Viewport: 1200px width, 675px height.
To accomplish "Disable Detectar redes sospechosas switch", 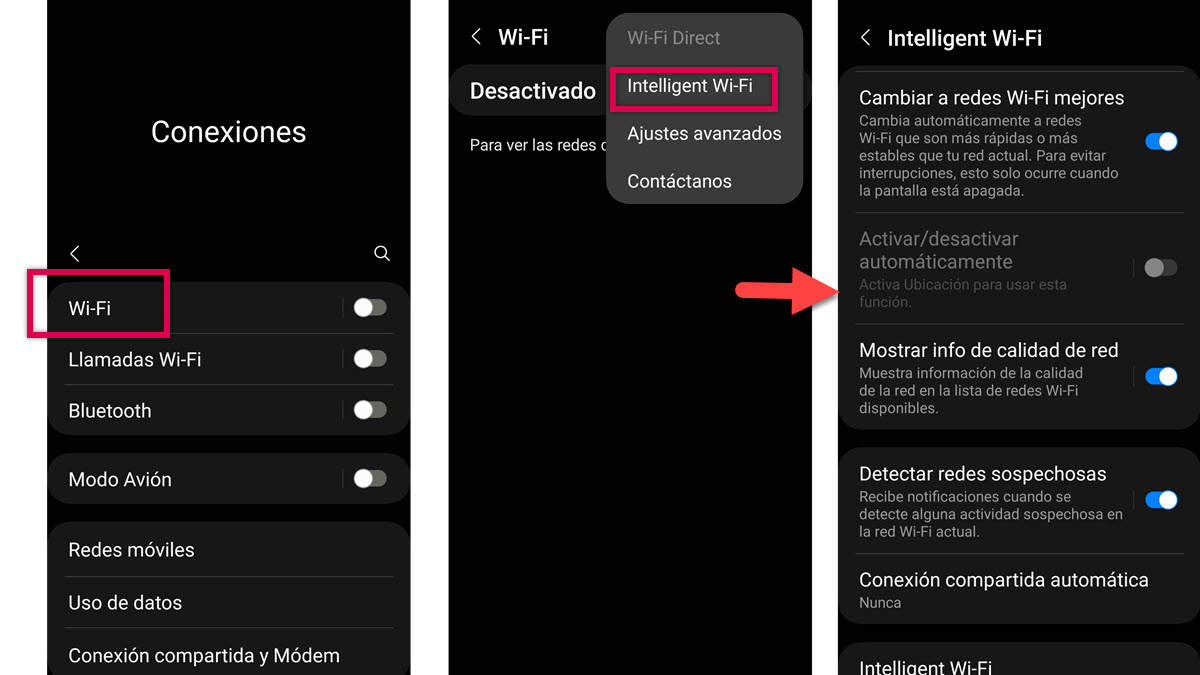I will (x=1161, y=500).
